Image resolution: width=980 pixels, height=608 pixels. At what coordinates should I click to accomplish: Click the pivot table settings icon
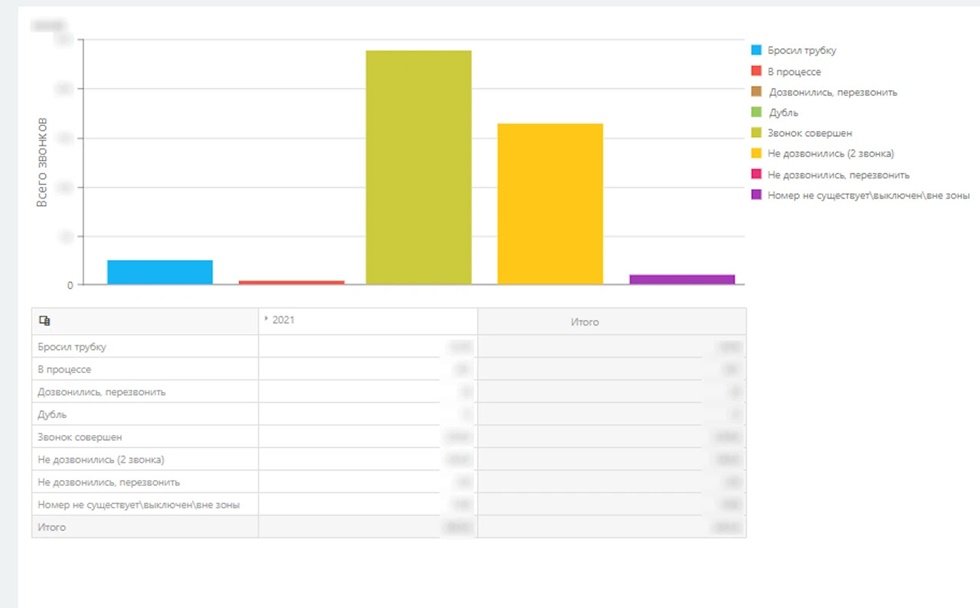tap(44, 321)
